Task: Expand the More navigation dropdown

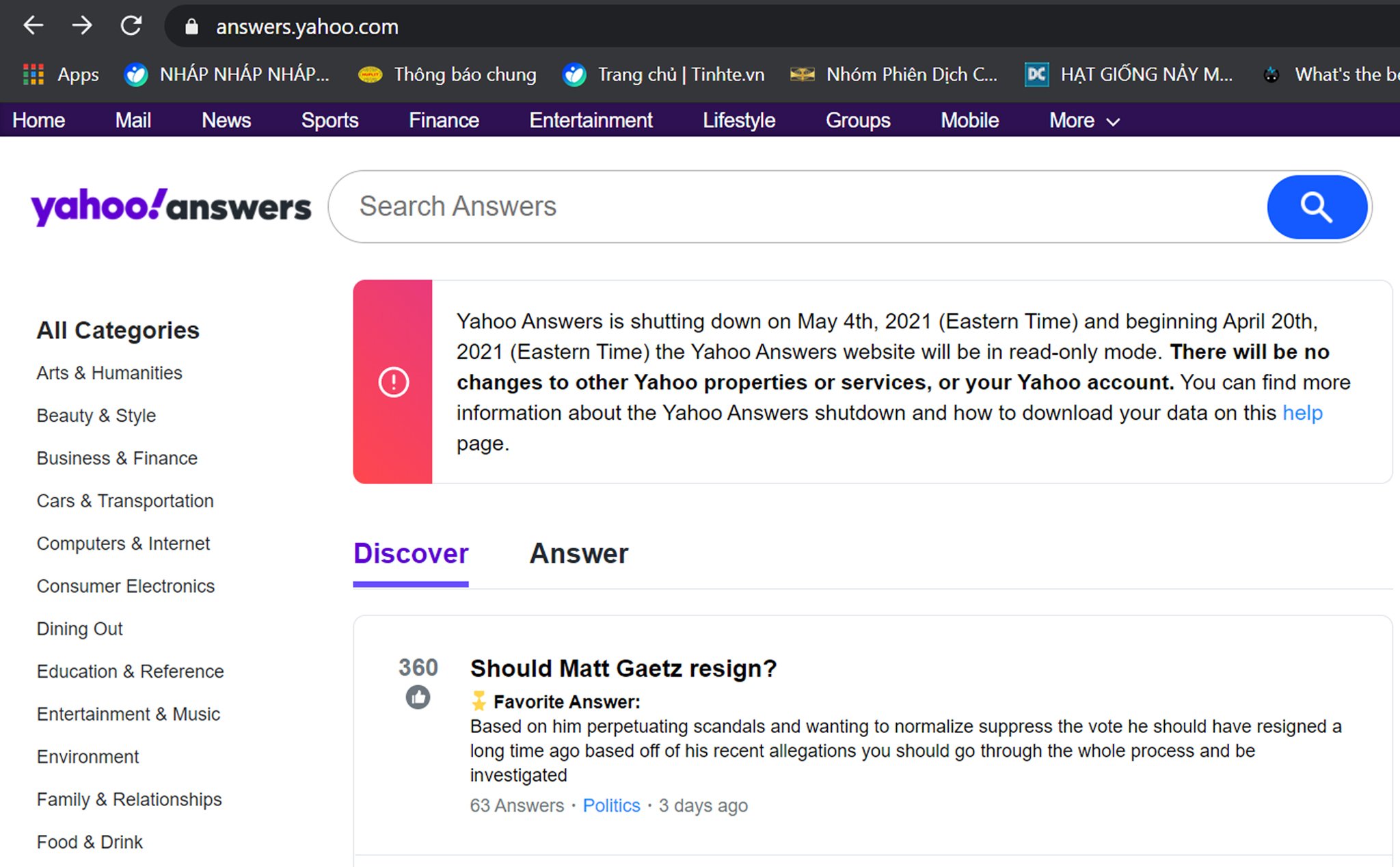Action: click(x=1082, y=120)
